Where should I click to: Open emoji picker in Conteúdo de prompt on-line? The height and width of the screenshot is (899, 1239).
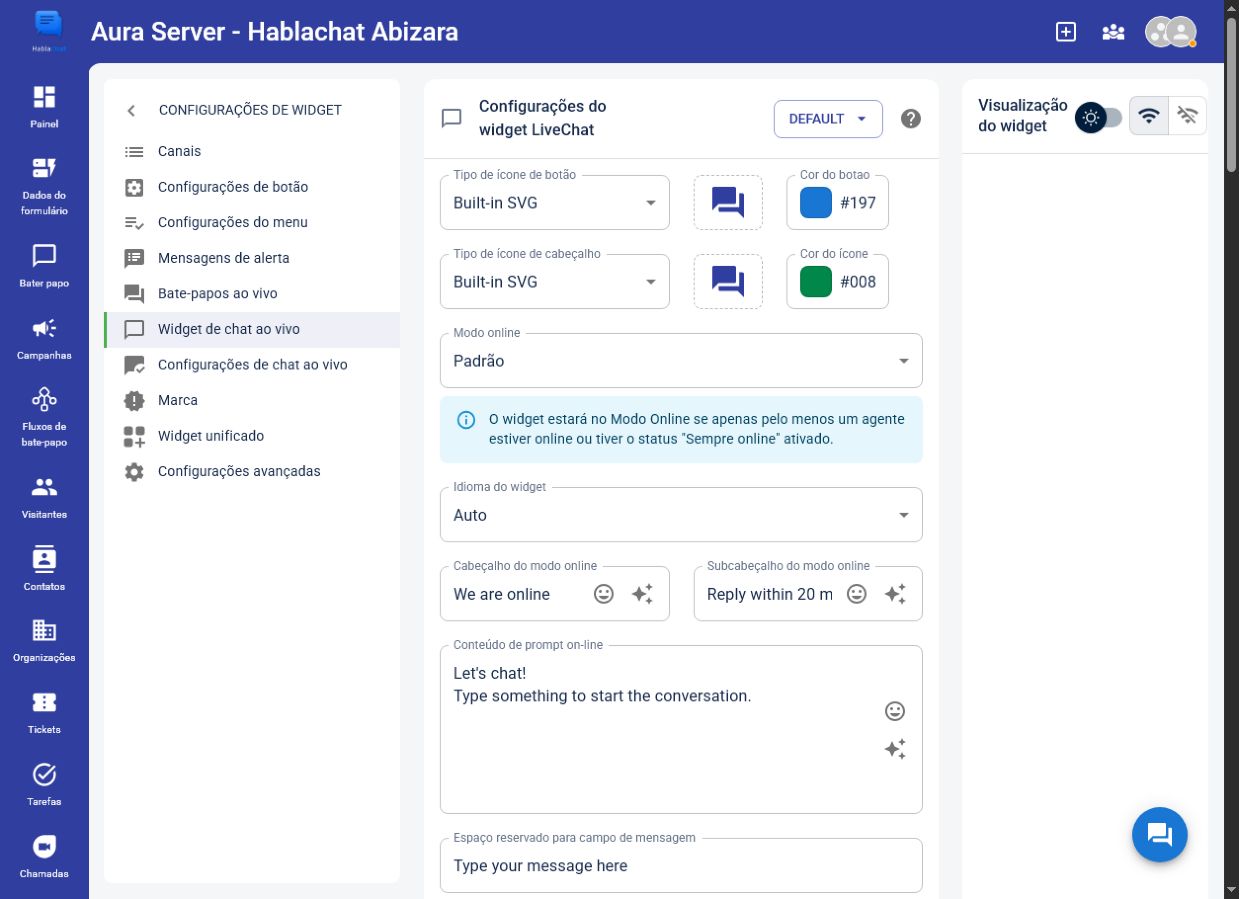point(895,711)
